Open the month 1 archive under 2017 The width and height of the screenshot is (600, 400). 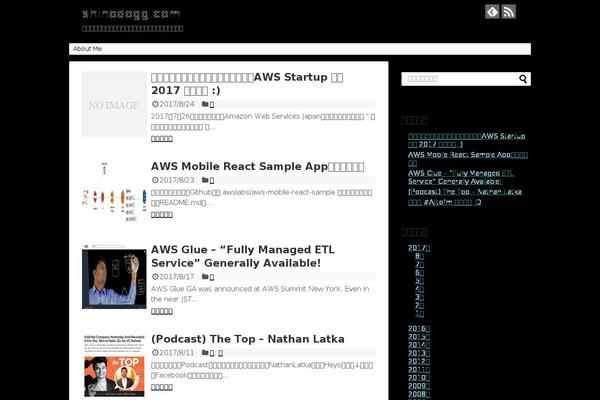point(419,314)
